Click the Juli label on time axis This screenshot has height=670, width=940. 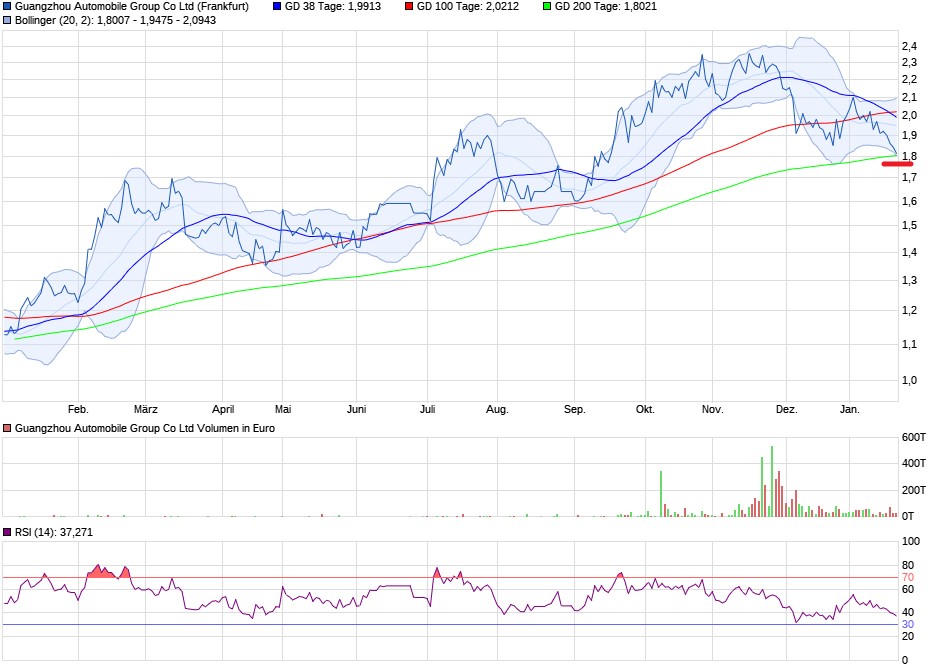[426, 409]
